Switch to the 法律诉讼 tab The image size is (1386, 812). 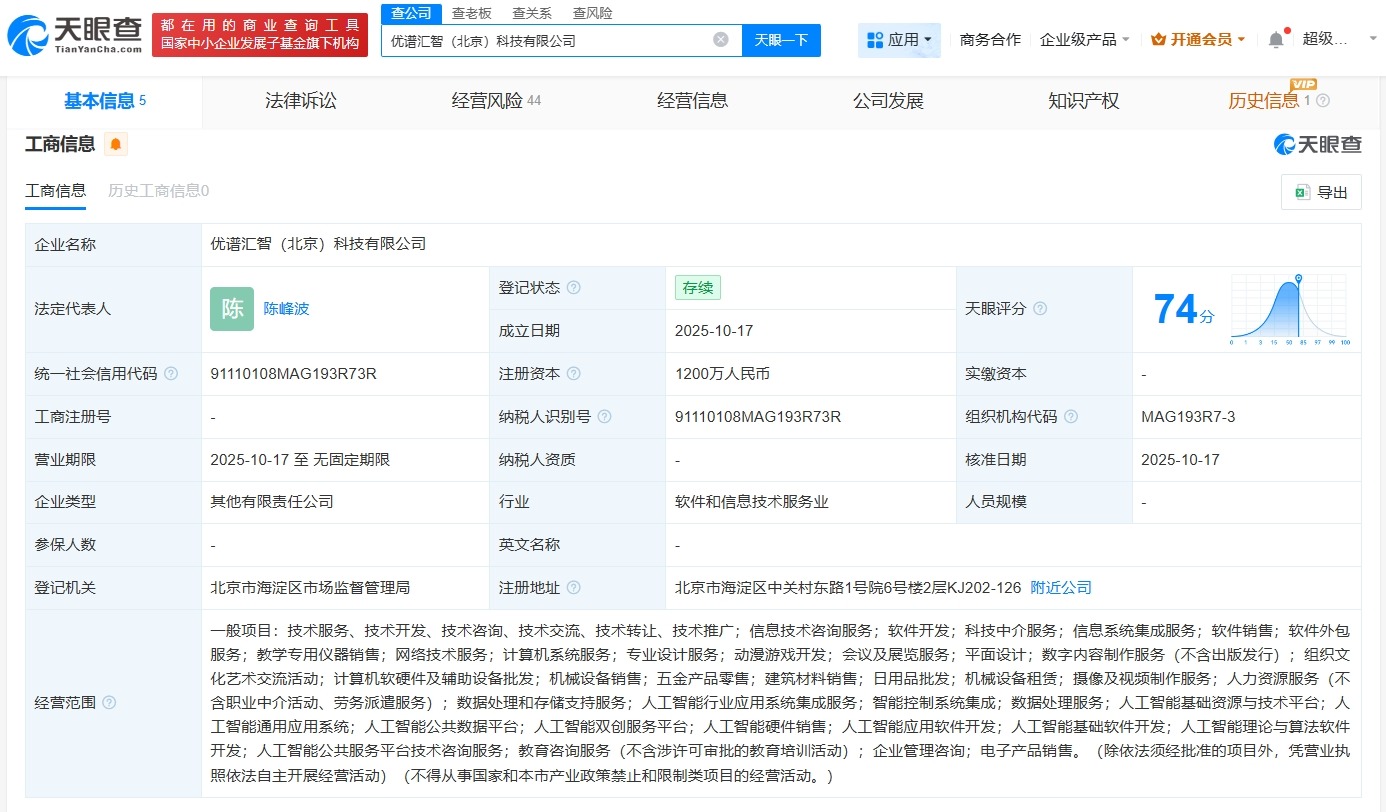pyautogui.click(x=301, y=101)
